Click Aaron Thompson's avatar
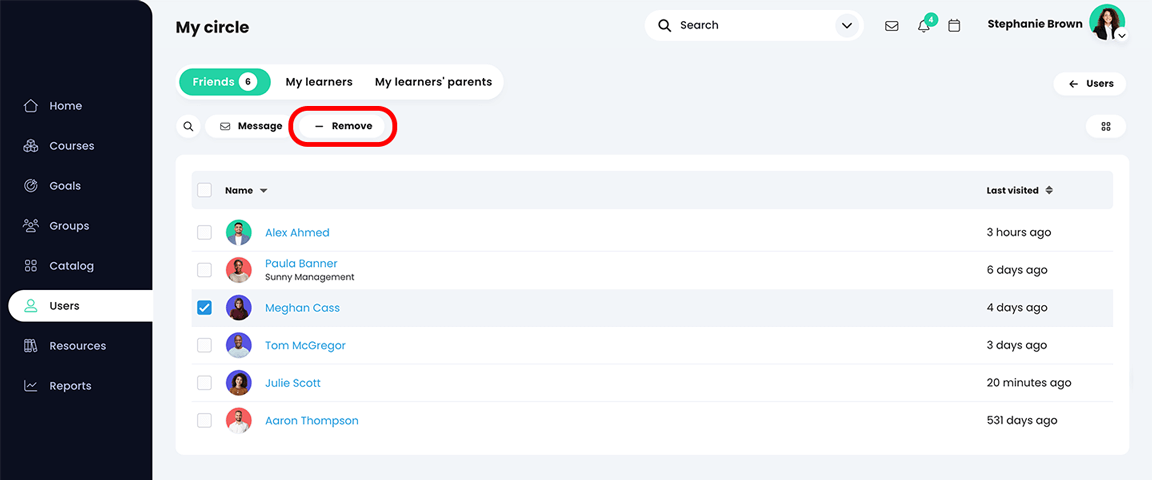This screenshot has width=1152, height=480. coord(239,420)
